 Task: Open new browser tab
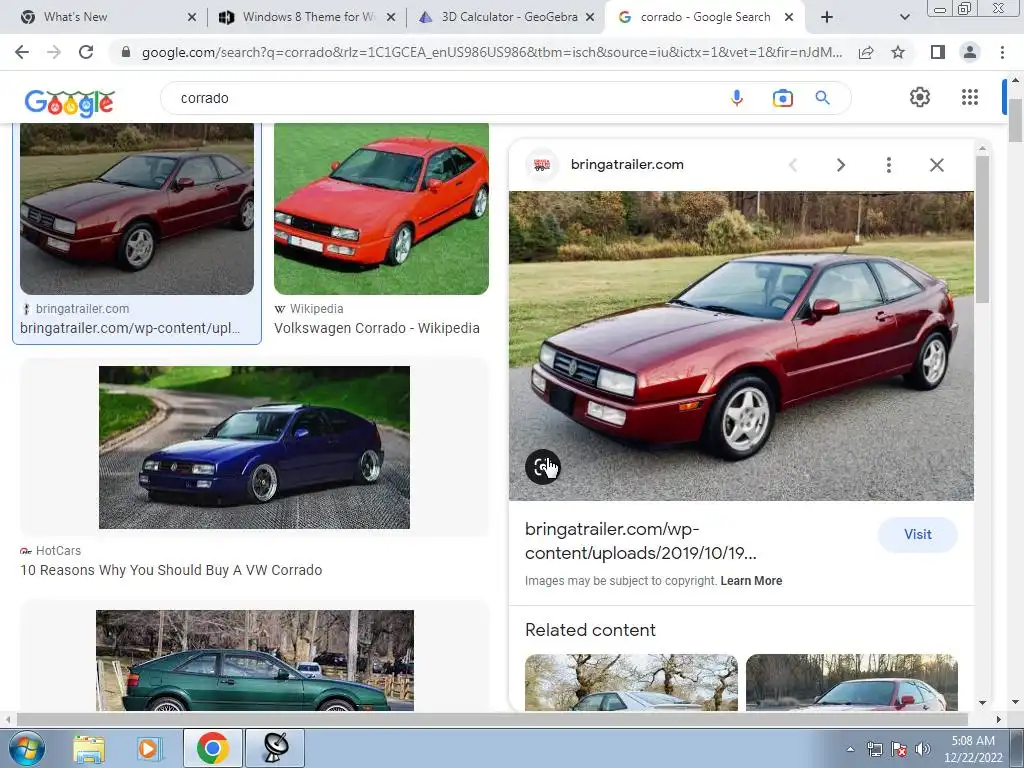[826, 17]
